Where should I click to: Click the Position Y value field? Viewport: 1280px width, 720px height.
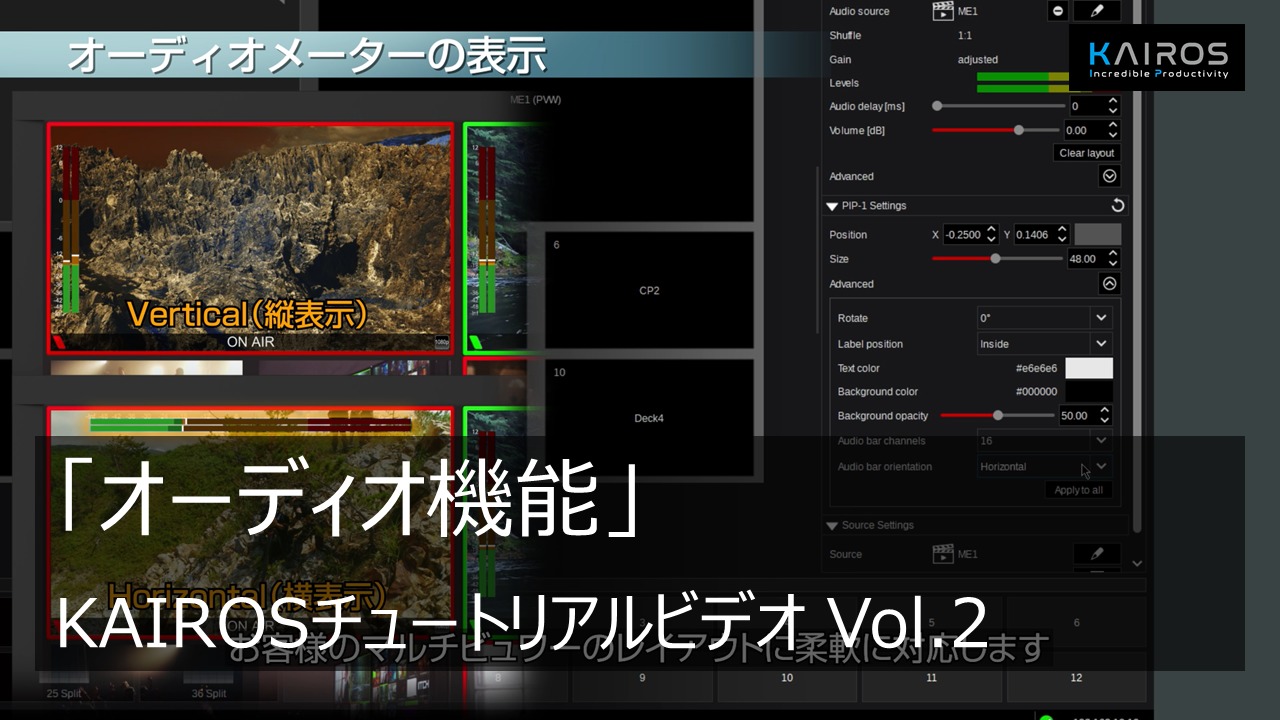[x=1034, y=234]
